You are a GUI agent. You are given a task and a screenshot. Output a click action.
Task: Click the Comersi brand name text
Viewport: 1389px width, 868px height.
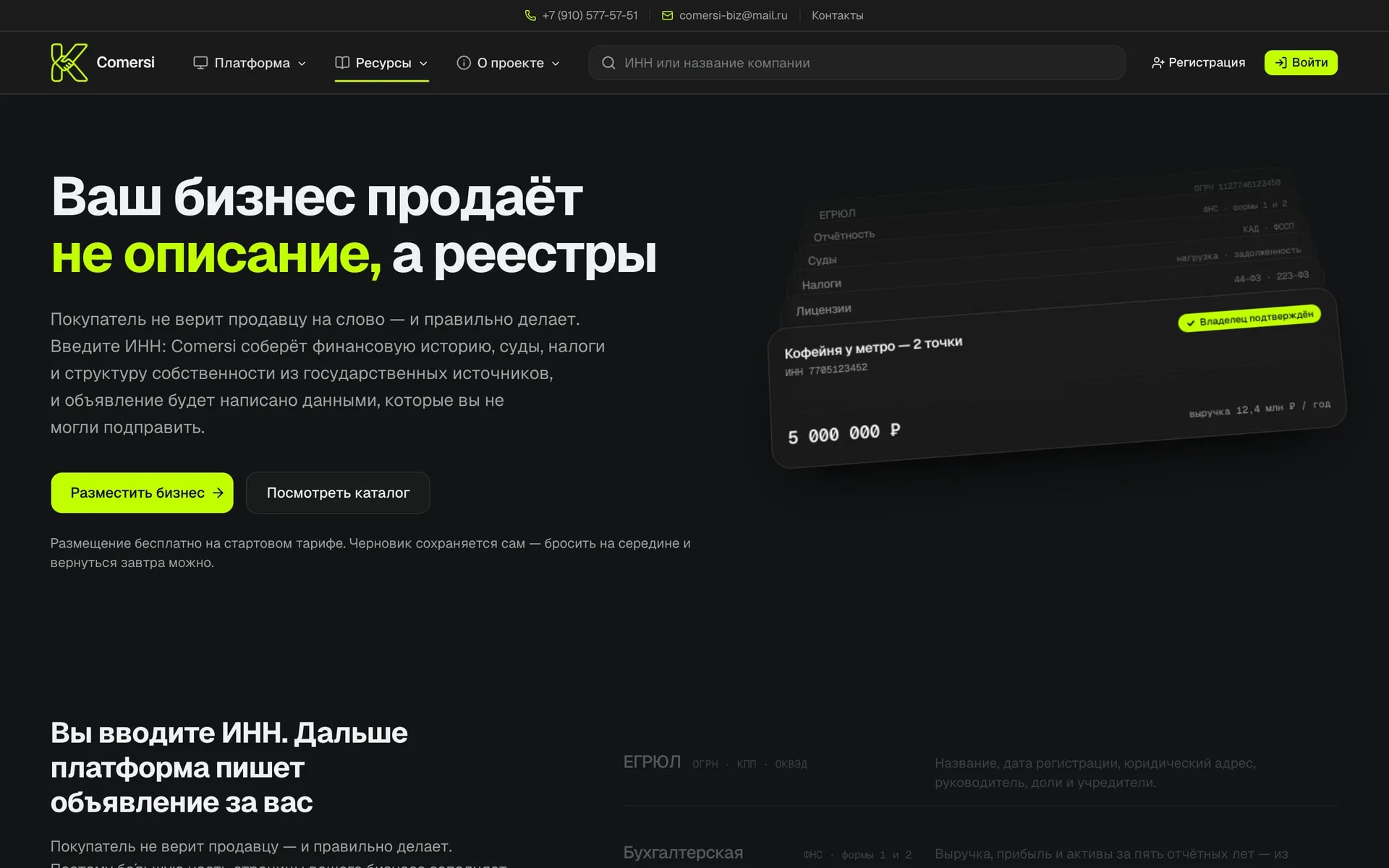point(125,62)
